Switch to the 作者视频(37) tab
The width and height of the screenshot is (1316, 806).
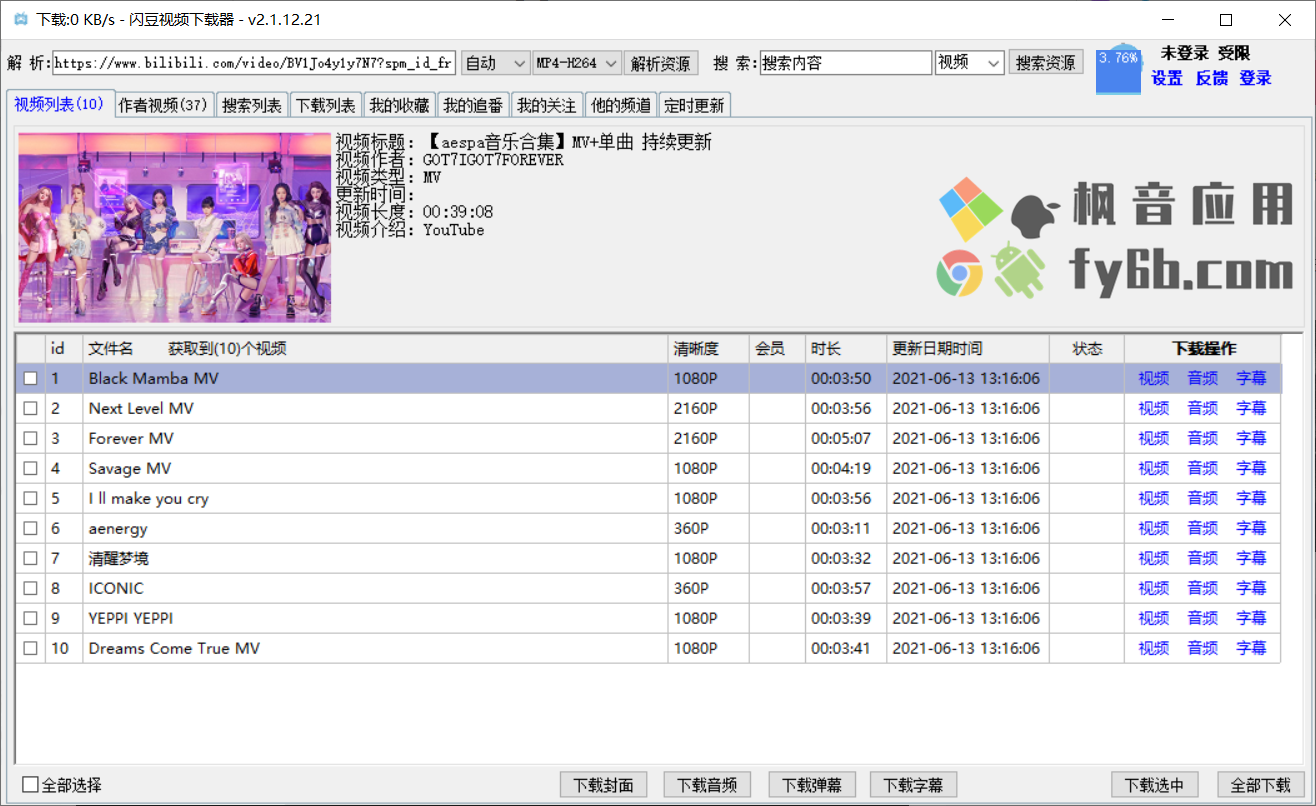point(163,105)
